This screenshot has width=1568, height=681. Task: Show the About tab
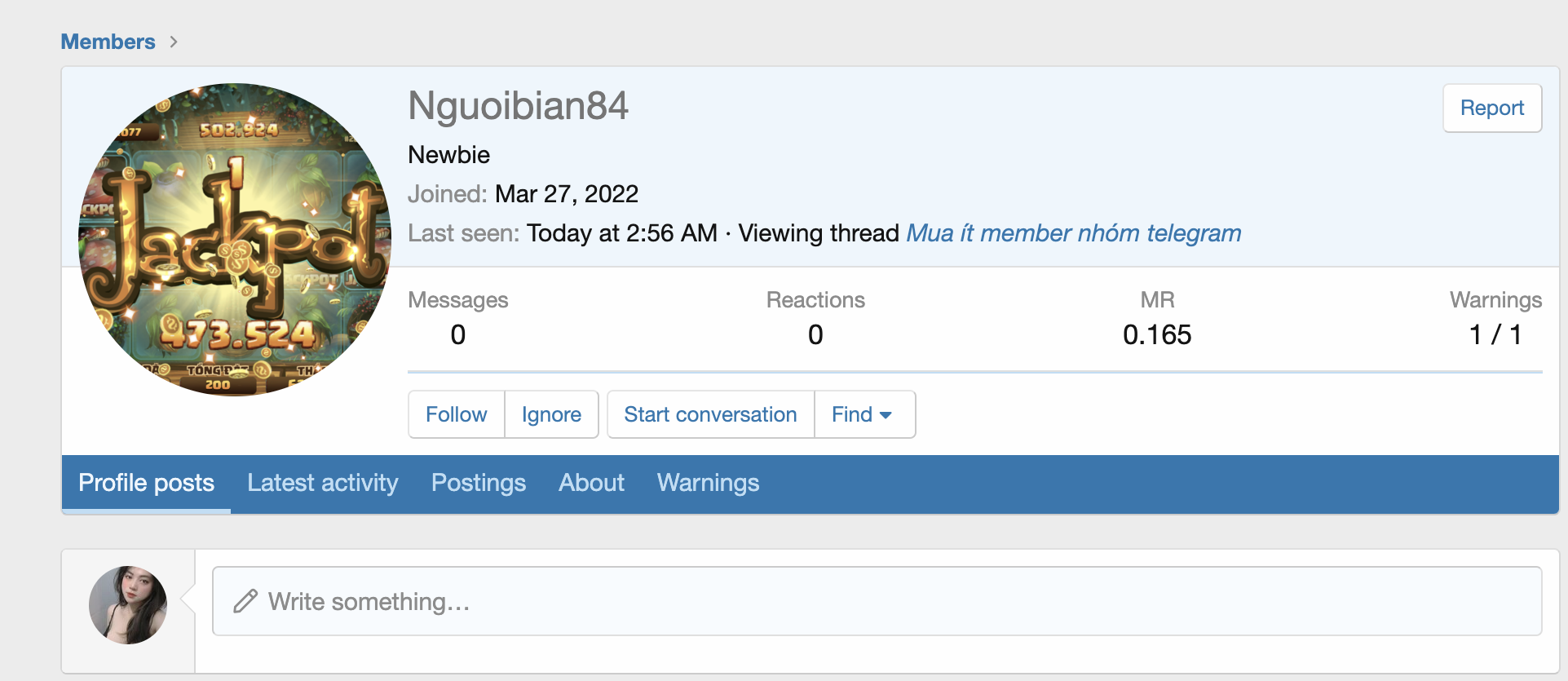tap(591, 483)
